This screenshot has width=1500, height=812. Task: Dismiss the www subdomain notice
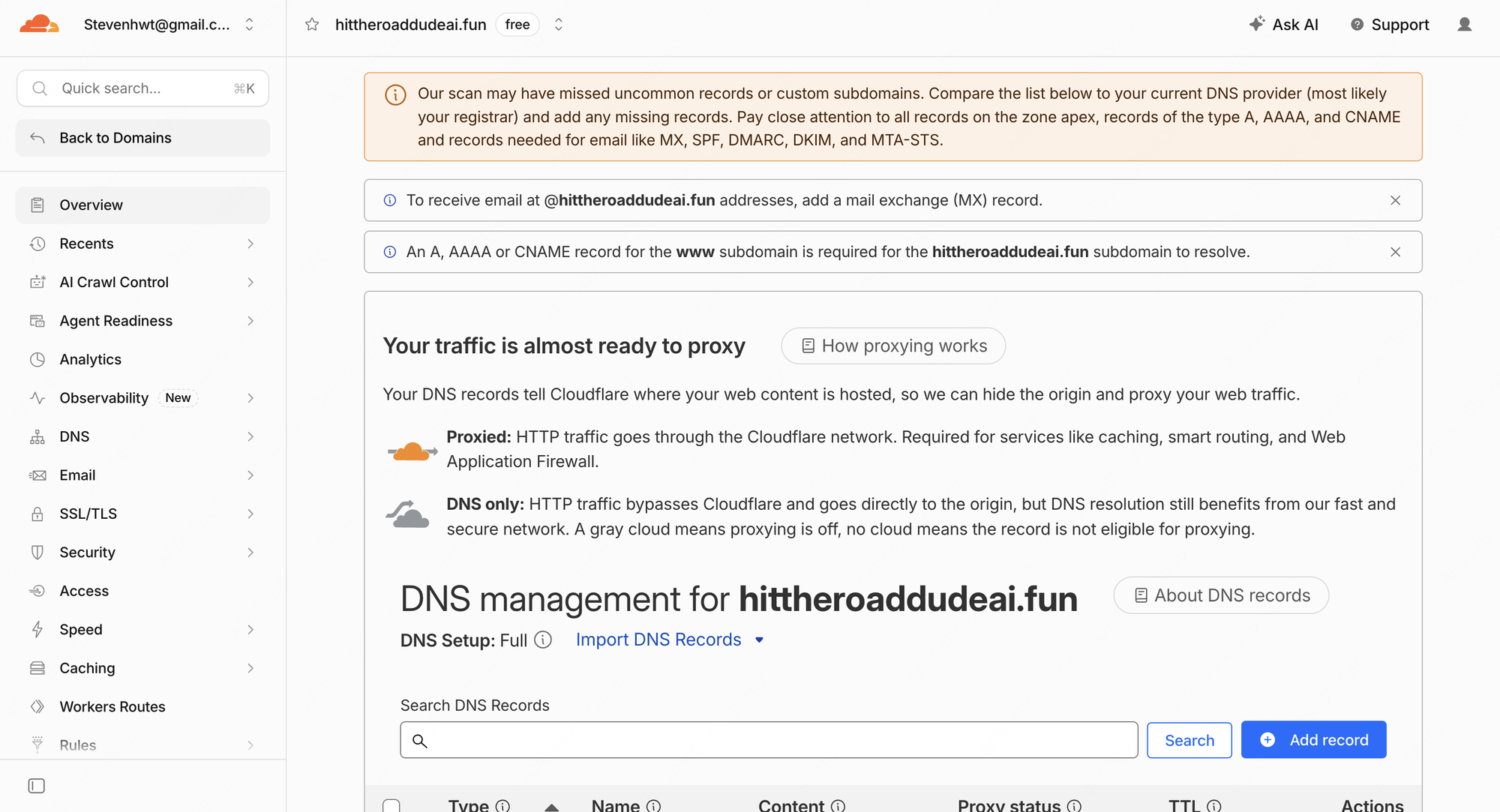1395,252
